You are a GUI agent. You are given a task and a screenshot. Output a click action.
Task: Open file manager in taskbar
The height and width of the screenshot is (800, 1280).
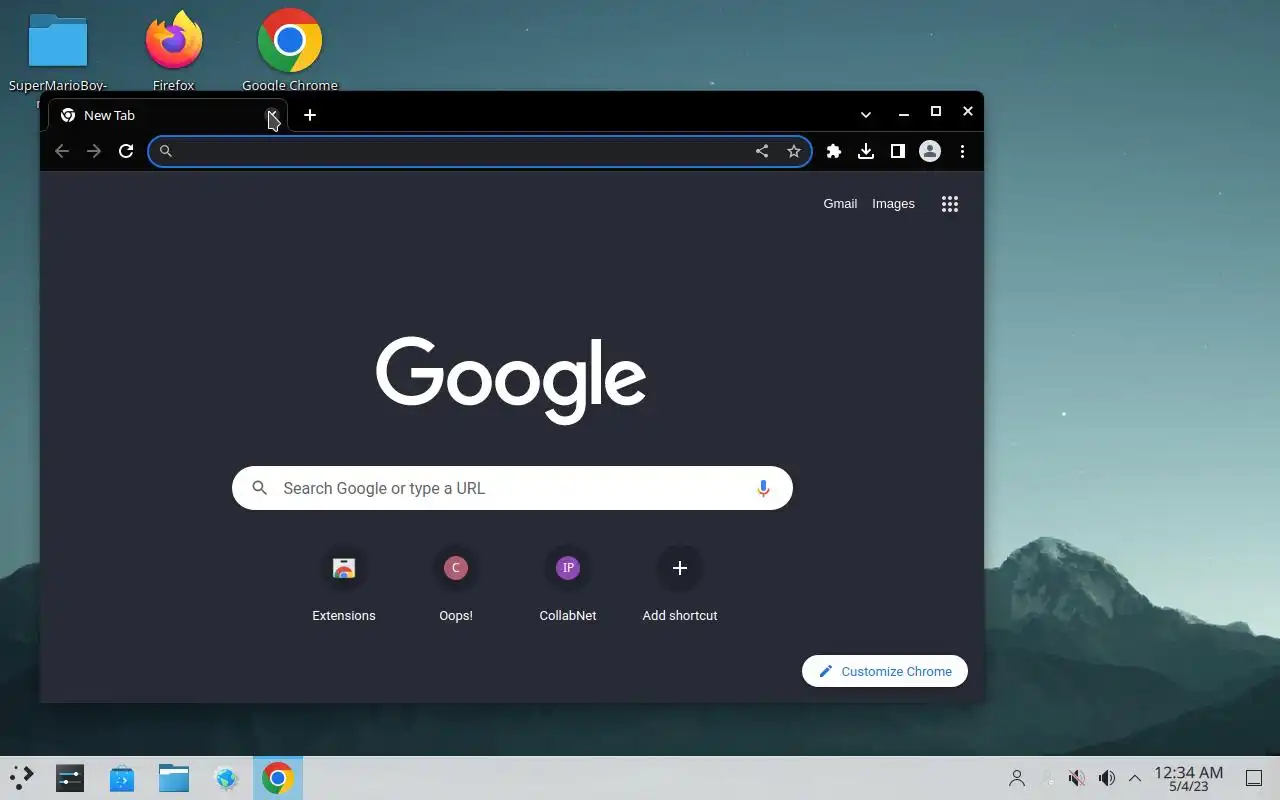tap(174, 778)
